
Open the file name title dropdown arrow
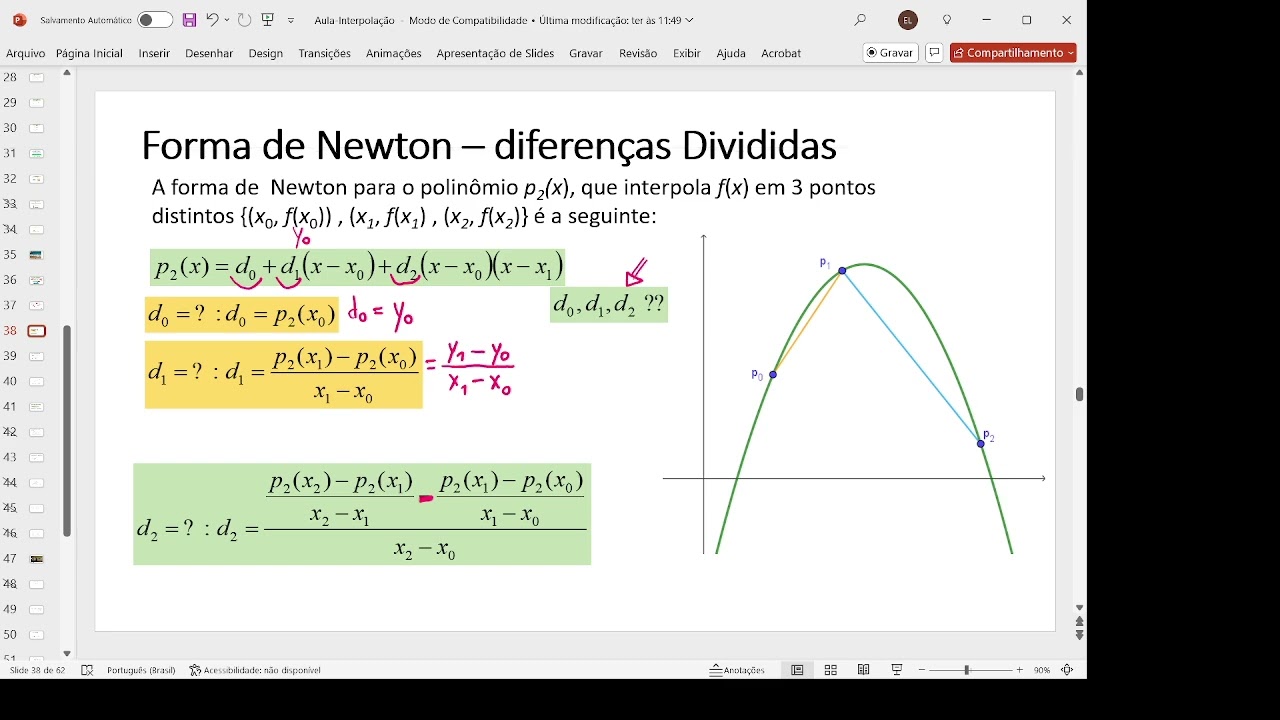(x=690, y=20)
